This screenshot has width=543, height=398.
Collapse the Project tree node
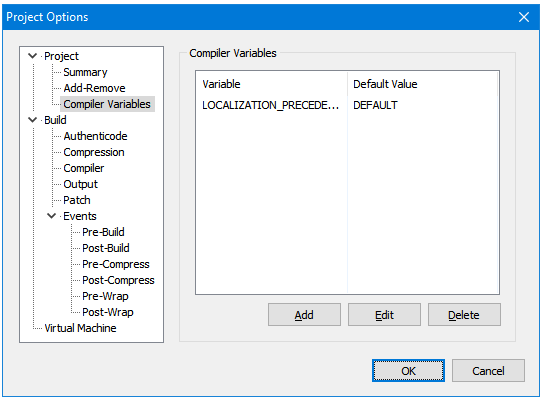point(33,56)
